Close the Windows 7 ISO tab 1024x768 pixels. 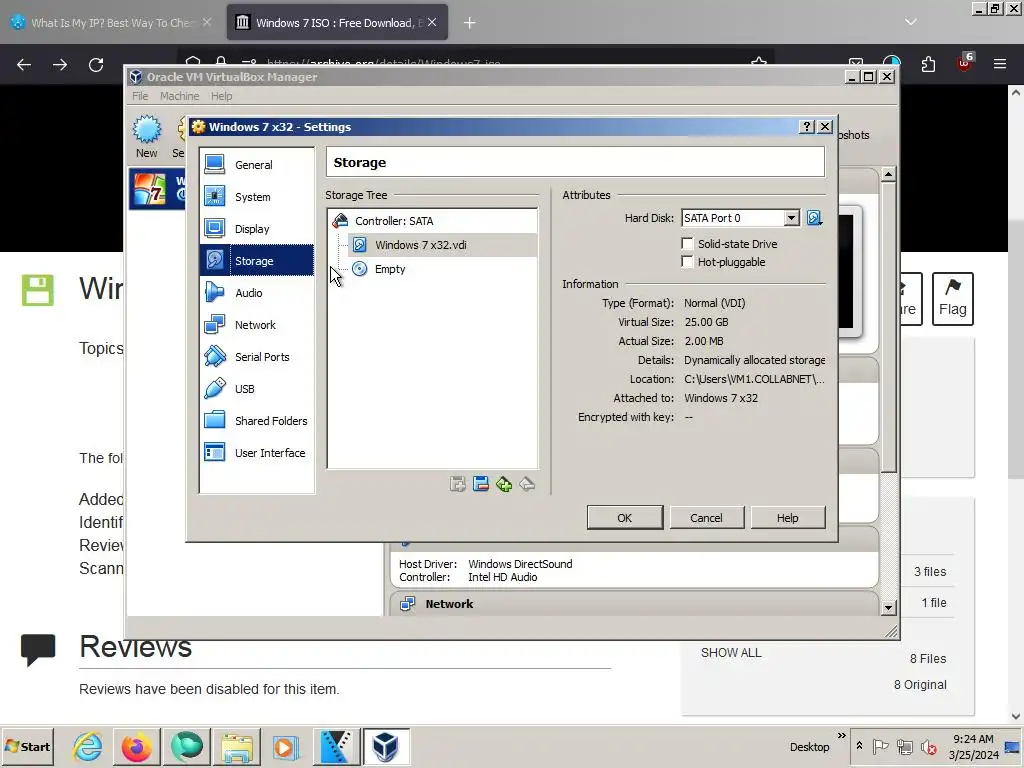432,22
